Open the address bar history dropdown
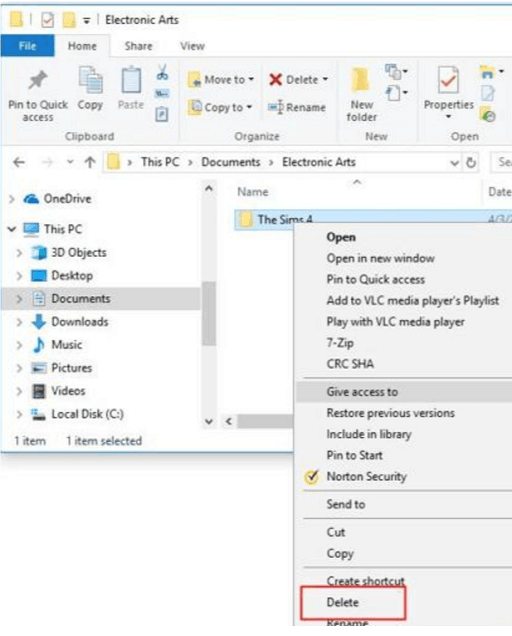 (454, 163)
